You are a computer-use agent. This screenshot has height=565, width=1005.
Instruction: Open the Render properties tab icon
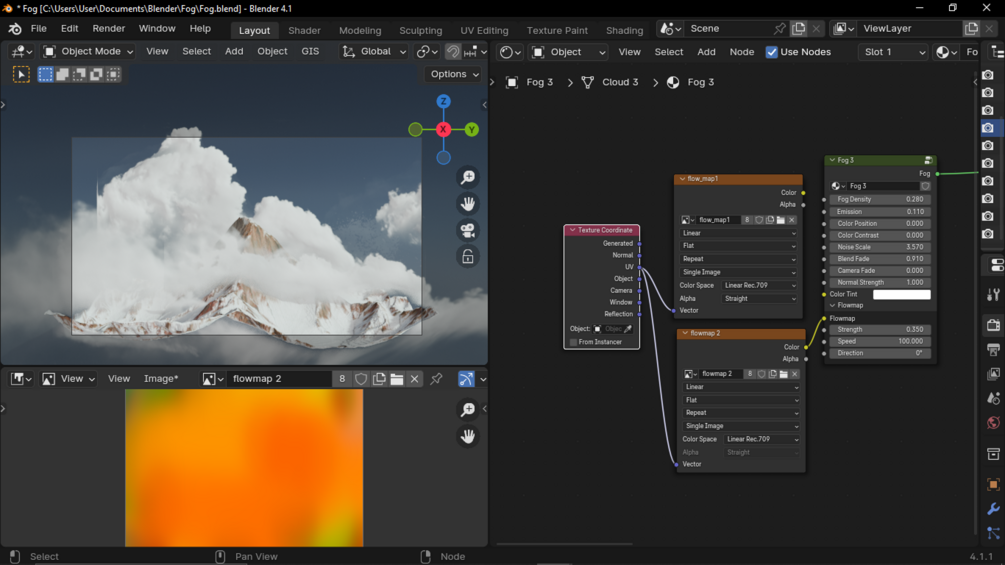[x=993, y=325]
